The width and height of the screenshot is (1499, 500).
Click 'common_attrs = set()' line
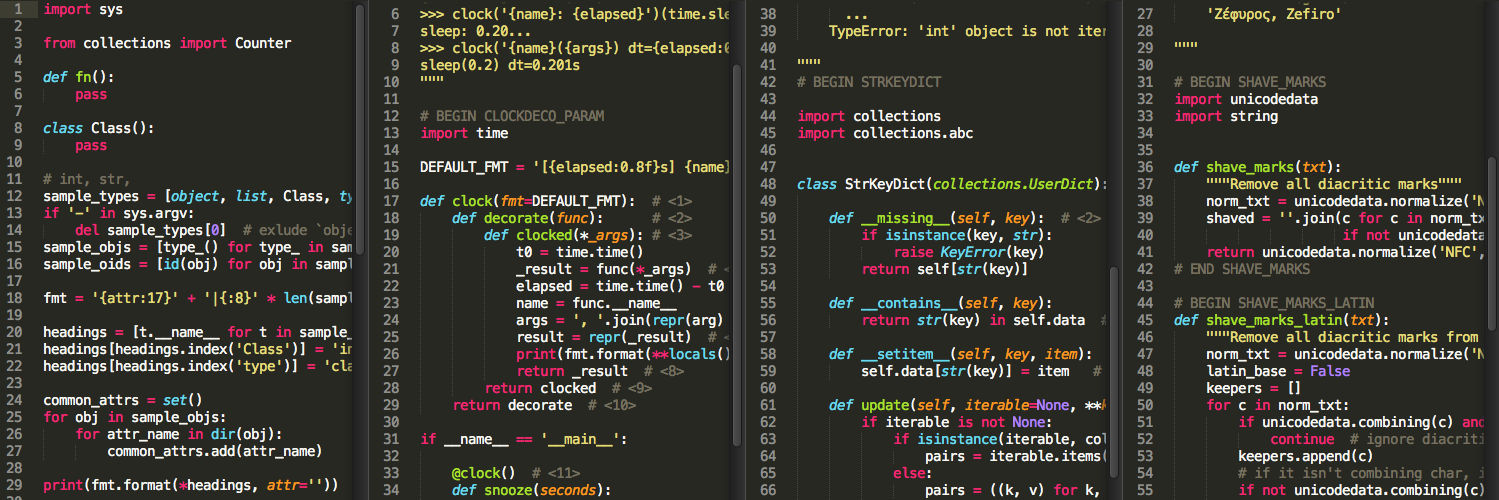click(x=123, y=401)
